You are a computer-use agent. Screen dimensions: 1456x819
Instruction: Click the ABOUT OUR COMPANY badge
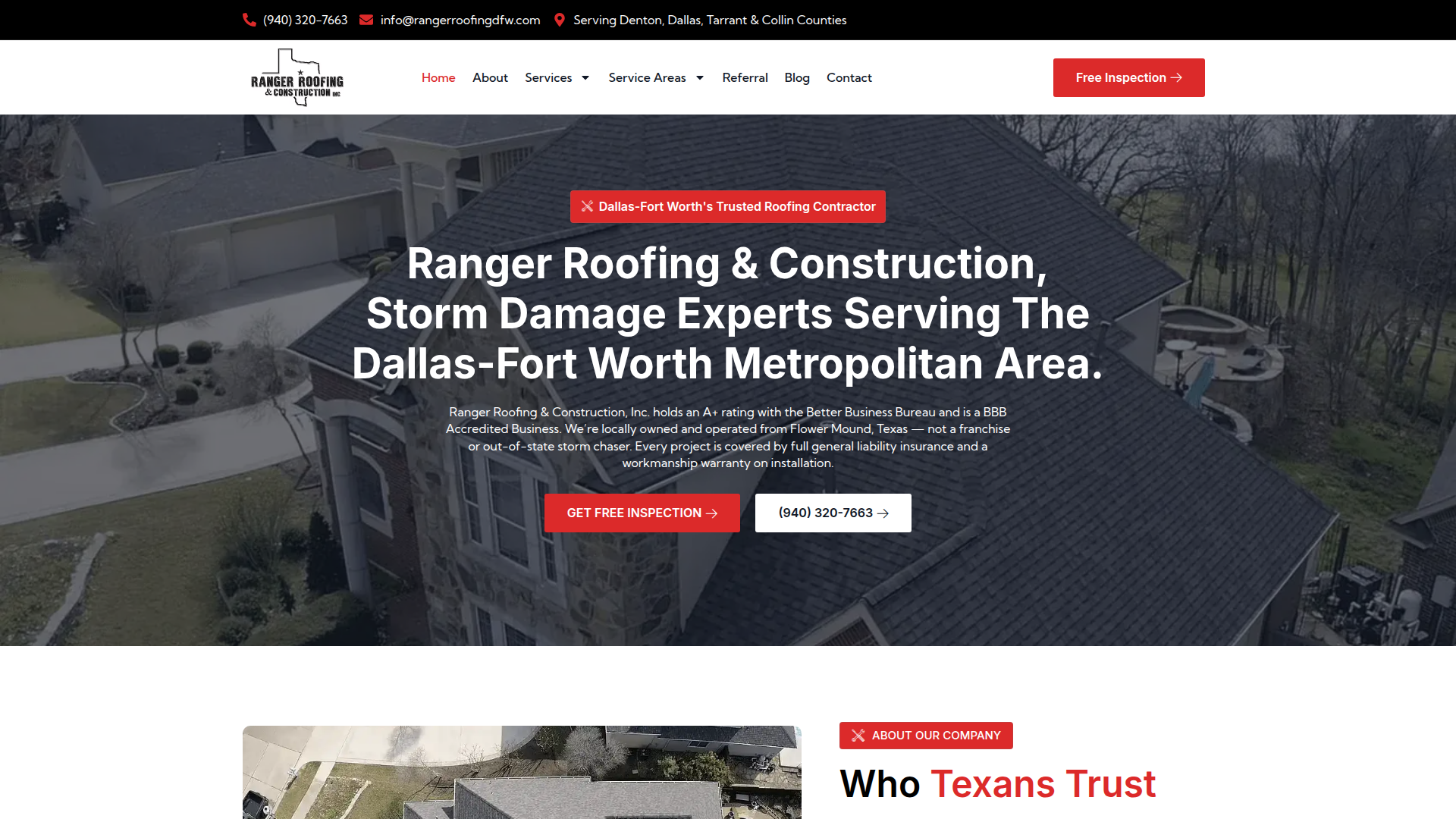coord(926,736)
